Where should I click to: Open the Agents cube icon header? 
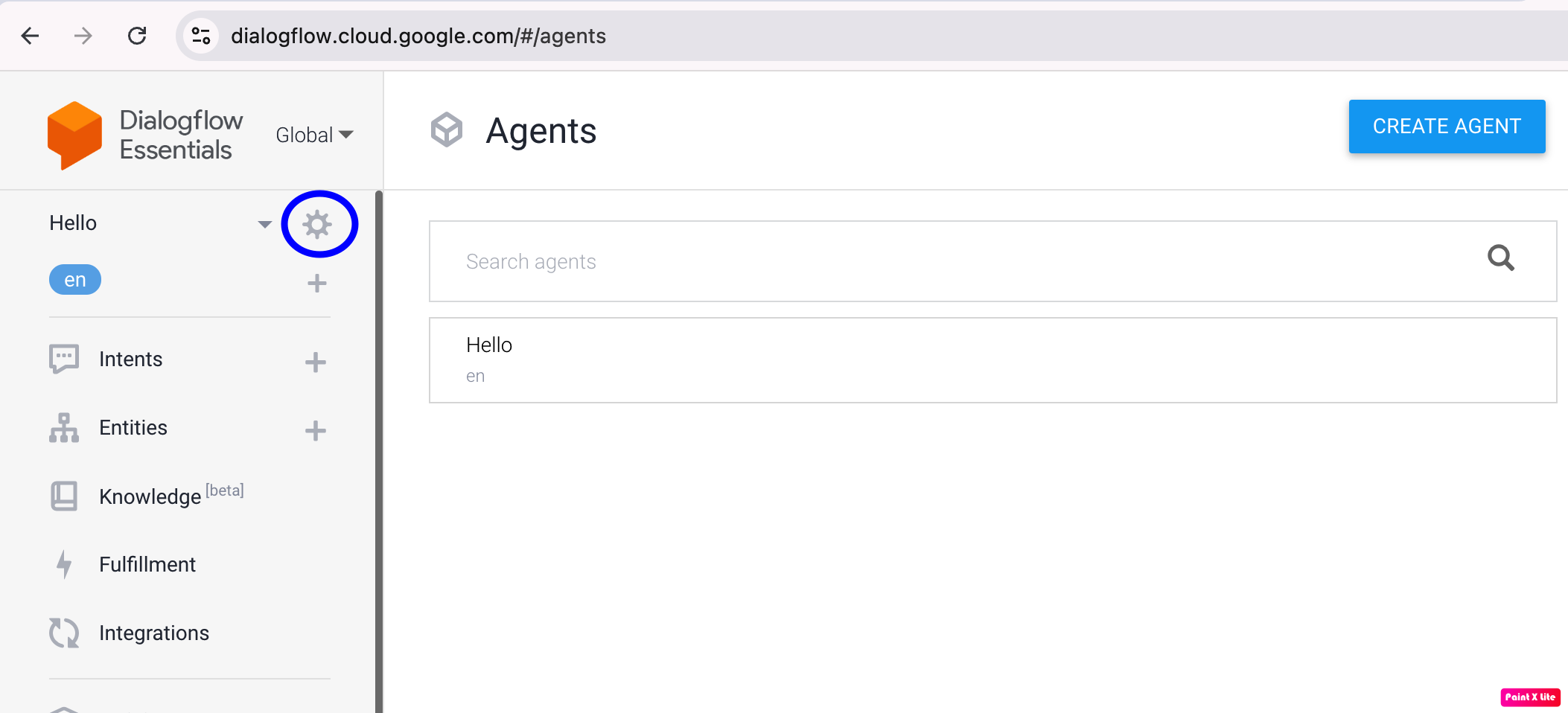tap(447, 130)
